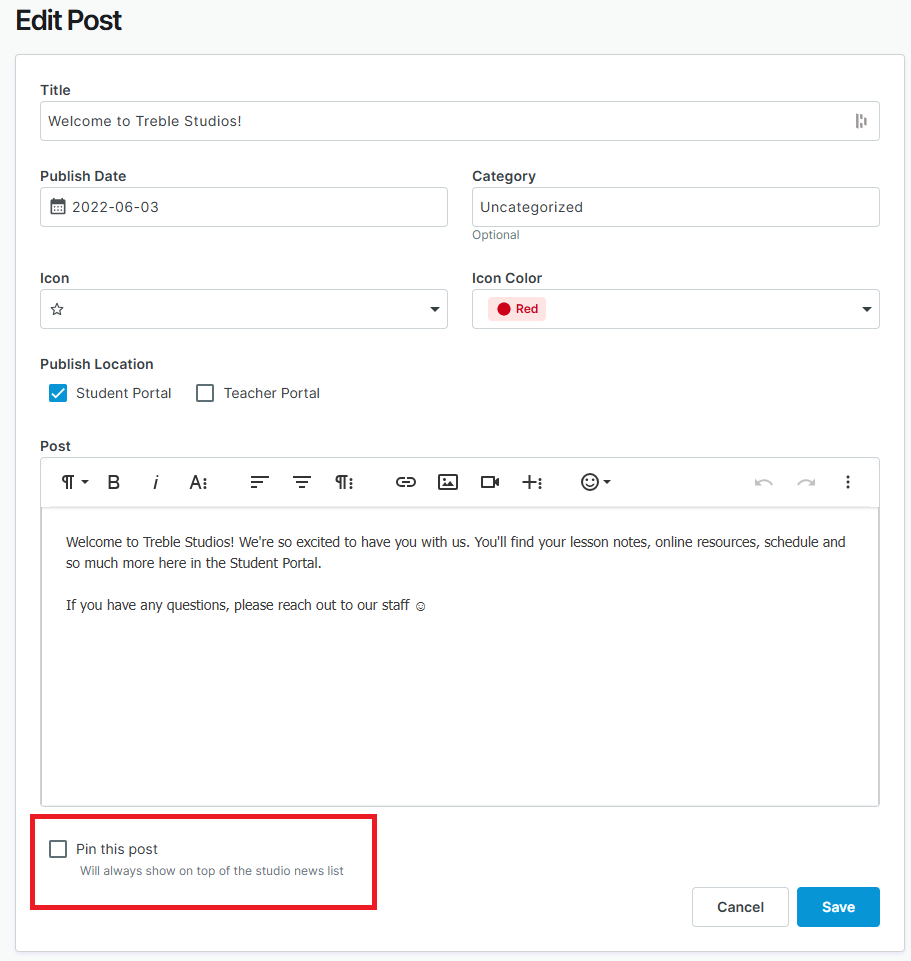The image size is (911, 961).
Task: Click the calendar icon in Publish Date
Action: pyautogui.click(x=58, y=207)
